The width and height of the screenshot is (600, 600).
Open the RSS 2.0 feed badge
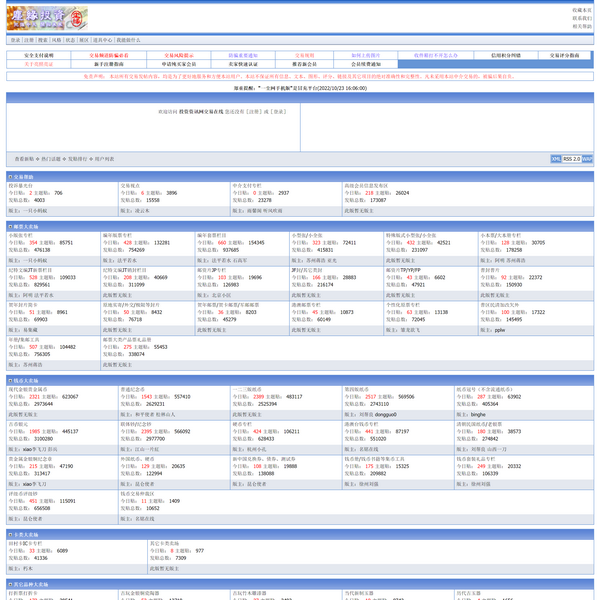572,159
